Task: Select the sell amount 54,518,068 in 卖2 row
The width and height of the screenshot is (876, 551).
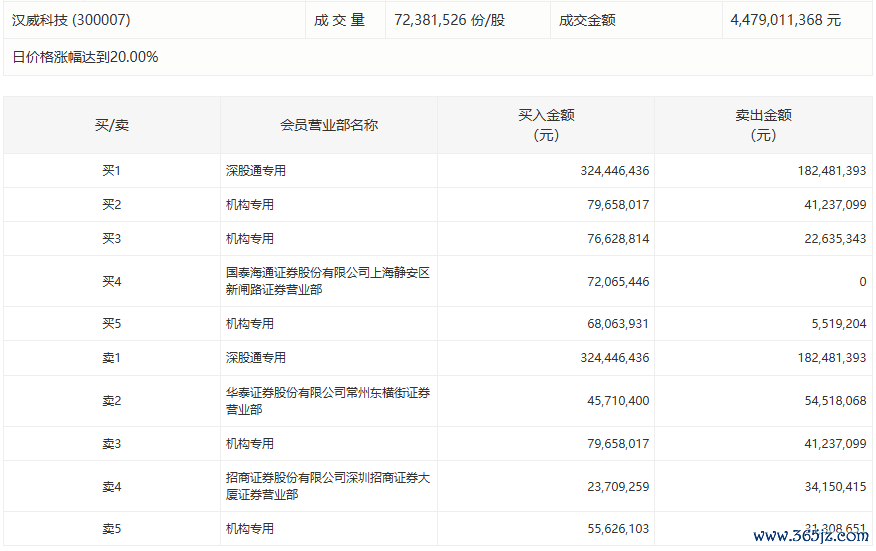Action: pyautogui.click(x=831, y=401)
